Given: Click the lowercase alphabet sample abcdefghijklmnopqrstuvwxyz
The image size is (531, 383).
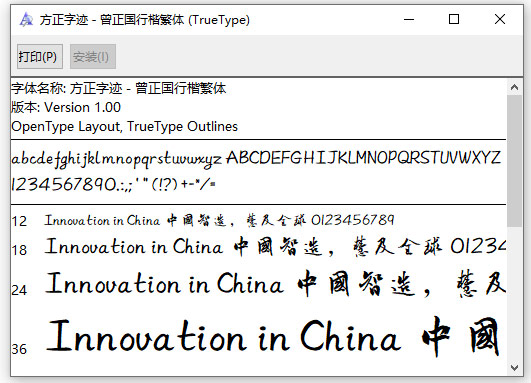Looking at the screenshot, I should (116, 159).
